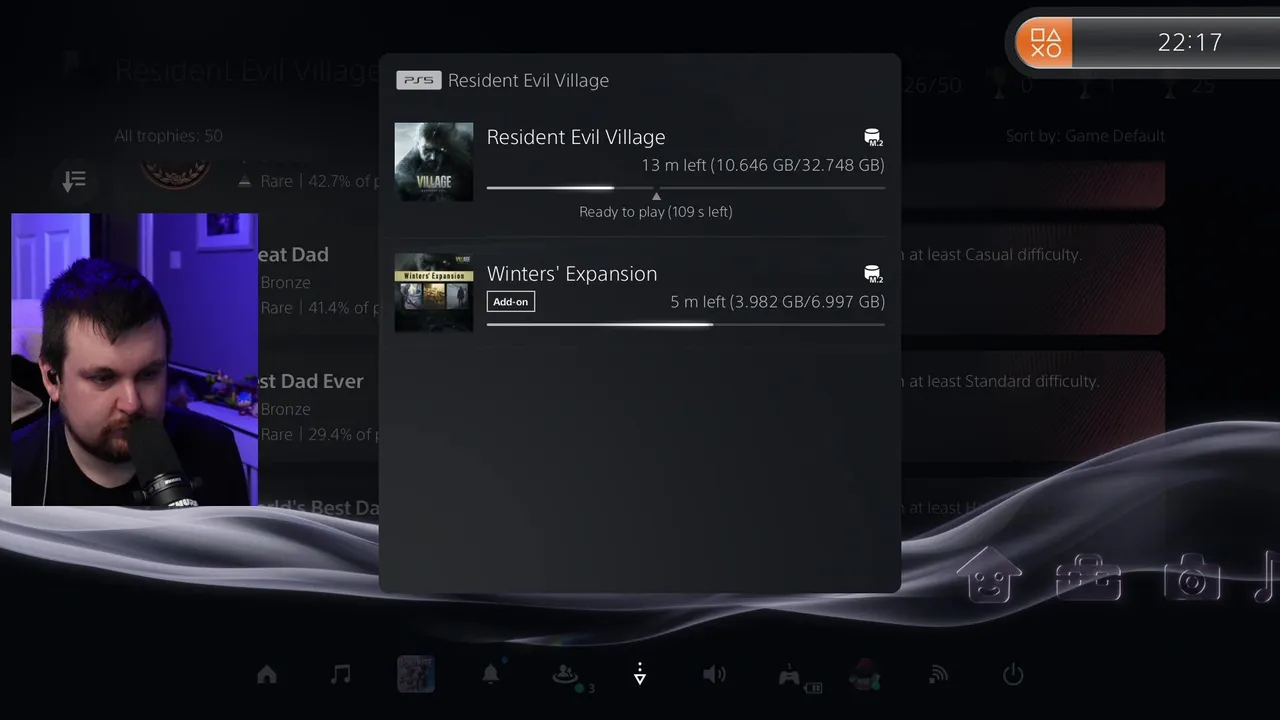Screen dimensions: 1280x720
Task: Click the Winters' Expansion cover thumbnail
Action: [x=434, y=292]
